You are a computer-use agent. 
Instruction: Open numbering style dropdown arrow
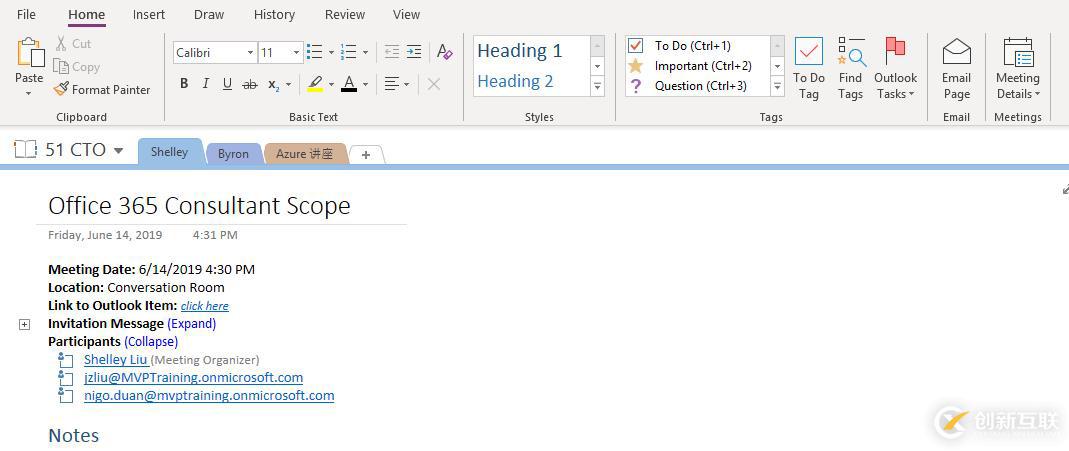[365, 52]
